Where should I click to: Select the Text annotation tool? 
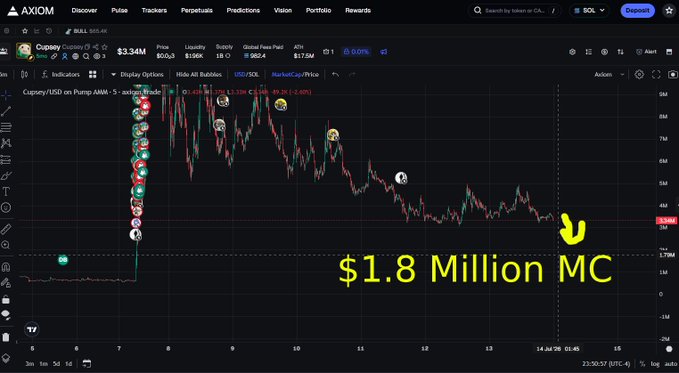[x=6, y=191]
